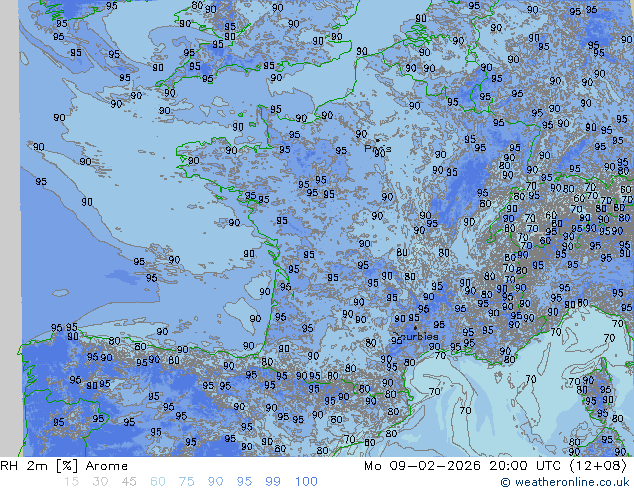Click the Paris city label on map
This screenshot has height=490, width=634.
[378, 148]
